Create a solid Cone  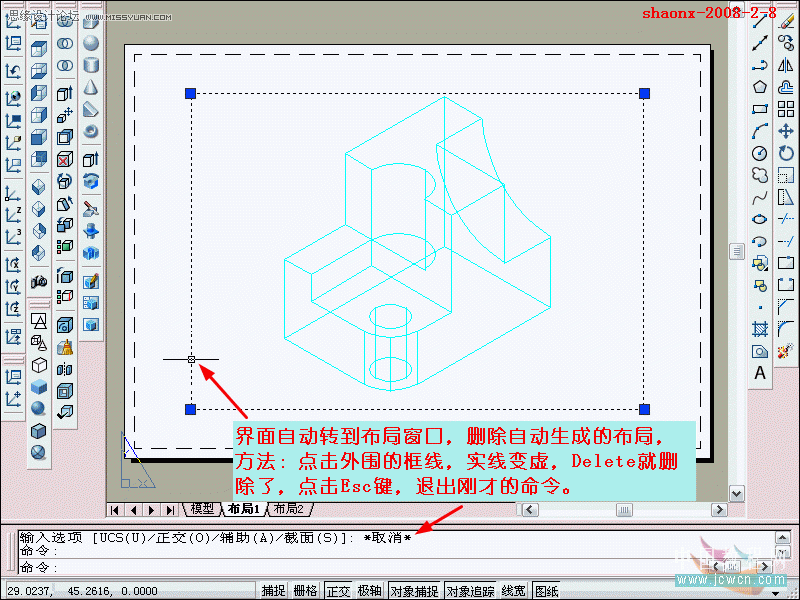coord(91,87)
